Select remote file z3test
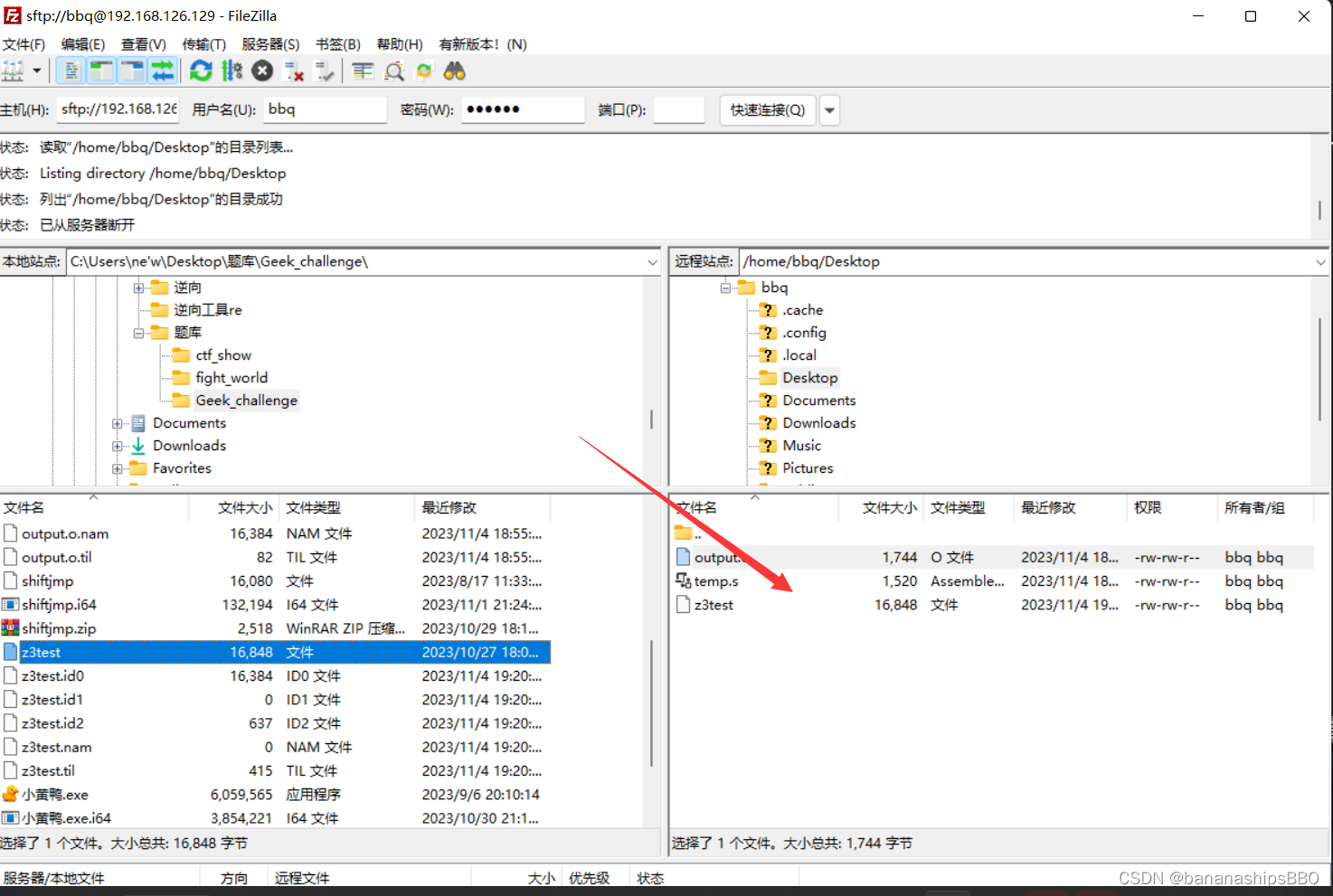 click(x=993, y=605)
